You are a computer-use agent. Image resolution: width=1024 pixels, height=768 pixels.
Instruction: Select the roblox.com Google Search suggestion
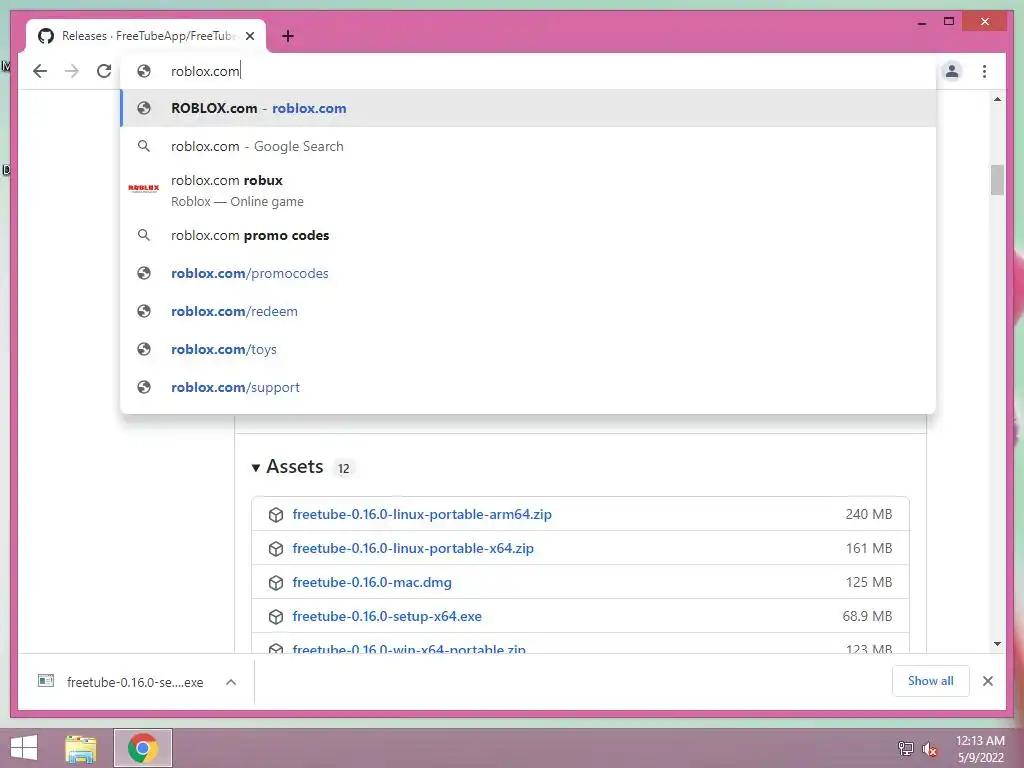tap(528, 146)
